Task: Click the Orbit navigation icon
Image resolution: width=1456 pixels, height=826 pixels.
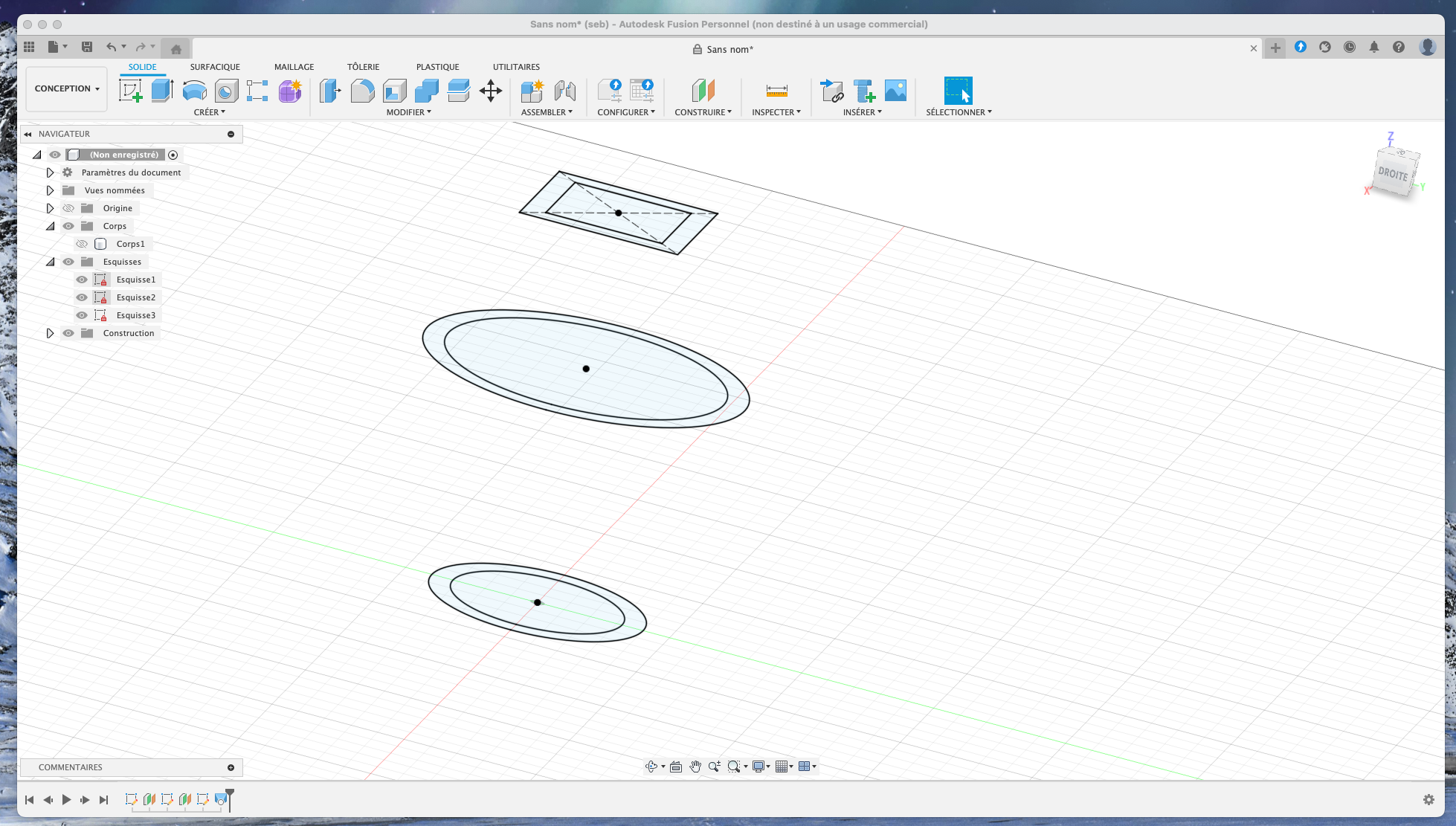Action: pos(651,767)
